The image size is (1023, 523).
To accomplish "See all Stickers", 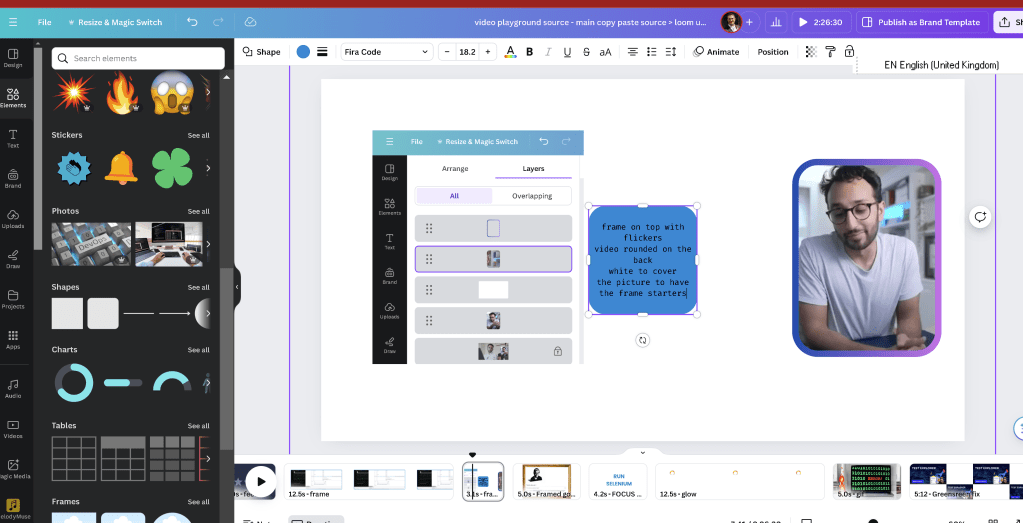I will [198, 136].
